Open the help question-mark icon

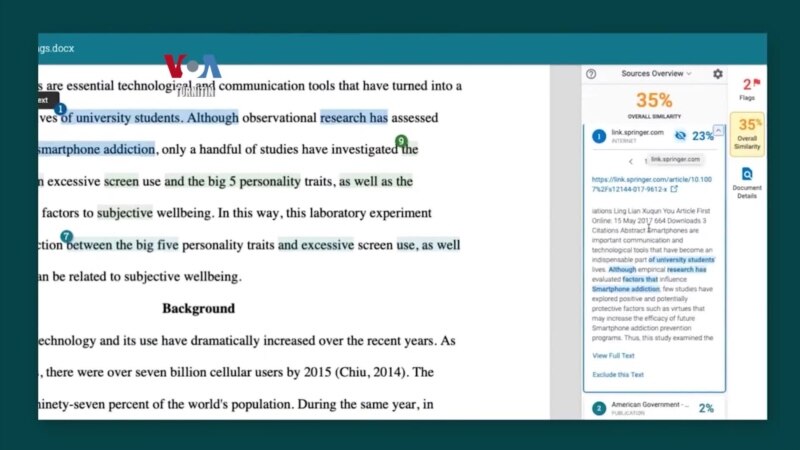(x=591, y=74)
